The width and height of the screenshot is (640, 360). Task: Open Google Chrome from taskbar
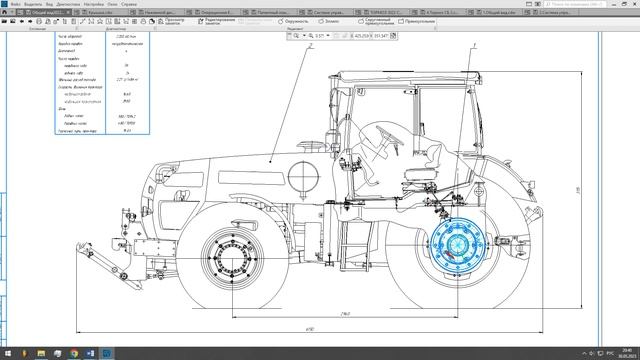point(74,353)
